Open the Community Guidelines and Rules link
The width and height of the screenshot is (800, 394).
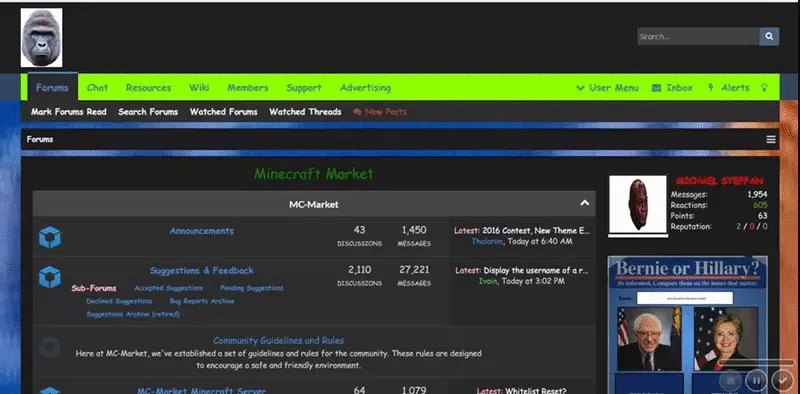(279, 340)
